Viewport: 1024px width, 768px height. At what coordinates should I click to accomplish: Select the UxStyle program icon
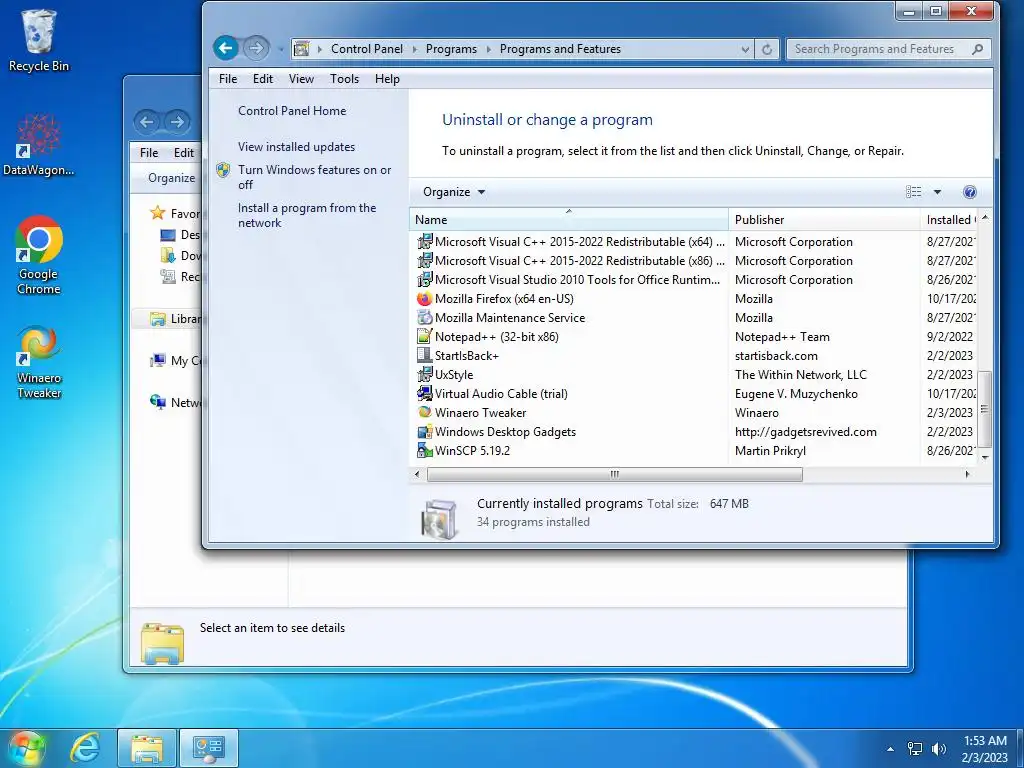click(424, 375)
